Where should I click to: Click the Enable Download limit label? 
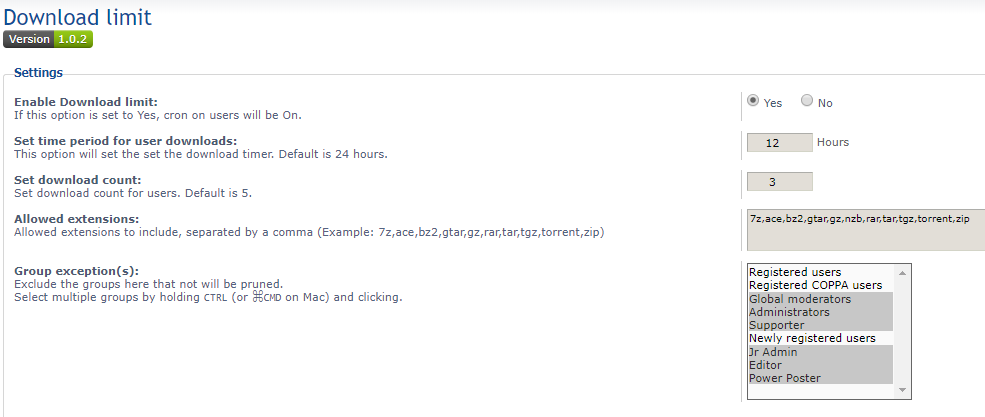point(86,102)
